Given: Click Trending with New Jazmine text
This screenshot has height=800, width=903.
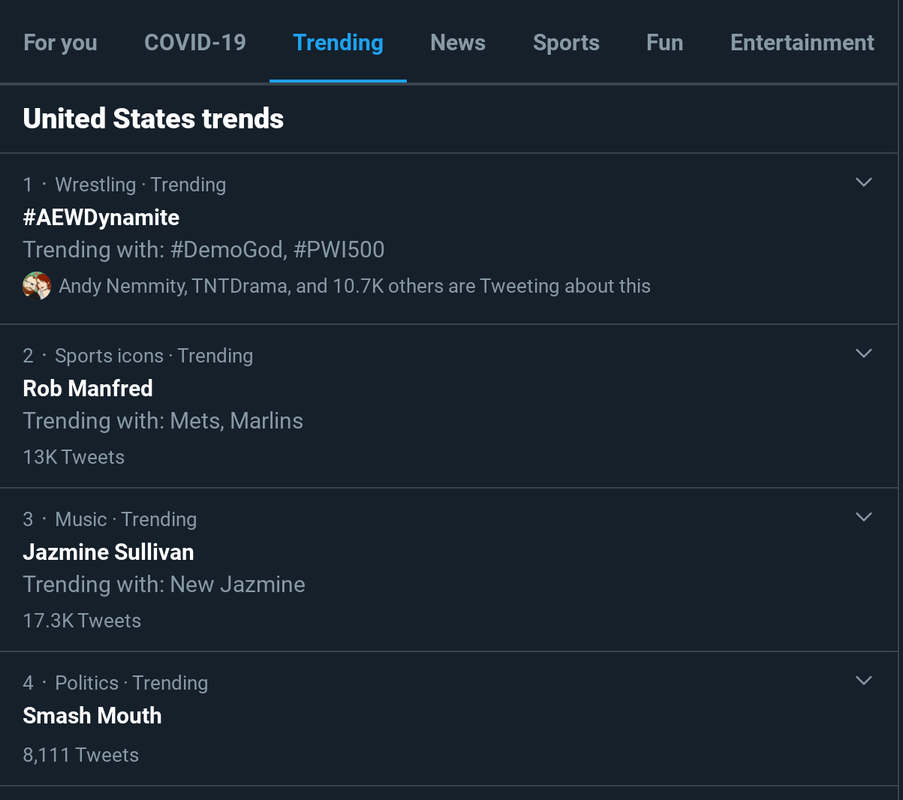Looking at the screenshot, I should point(164,585).
